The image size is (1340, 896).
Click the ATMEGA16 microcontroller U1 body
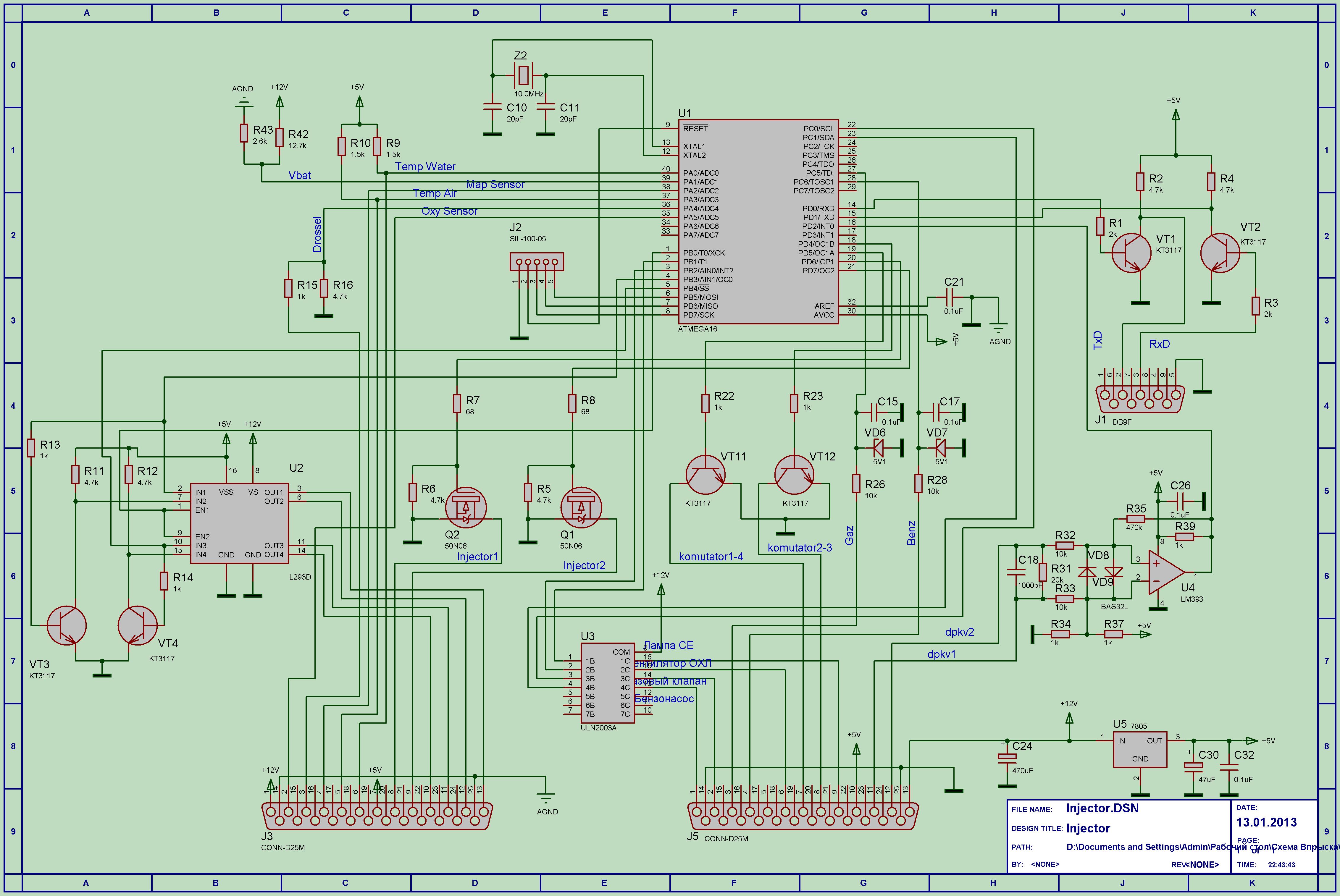pos(758,222)
